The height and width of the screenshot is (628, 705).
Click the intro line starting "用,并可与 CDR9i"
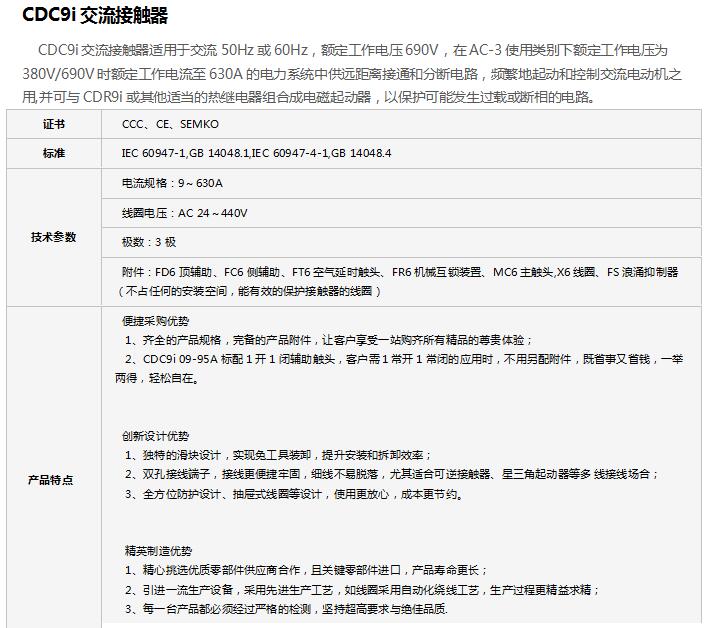[308, 97]
